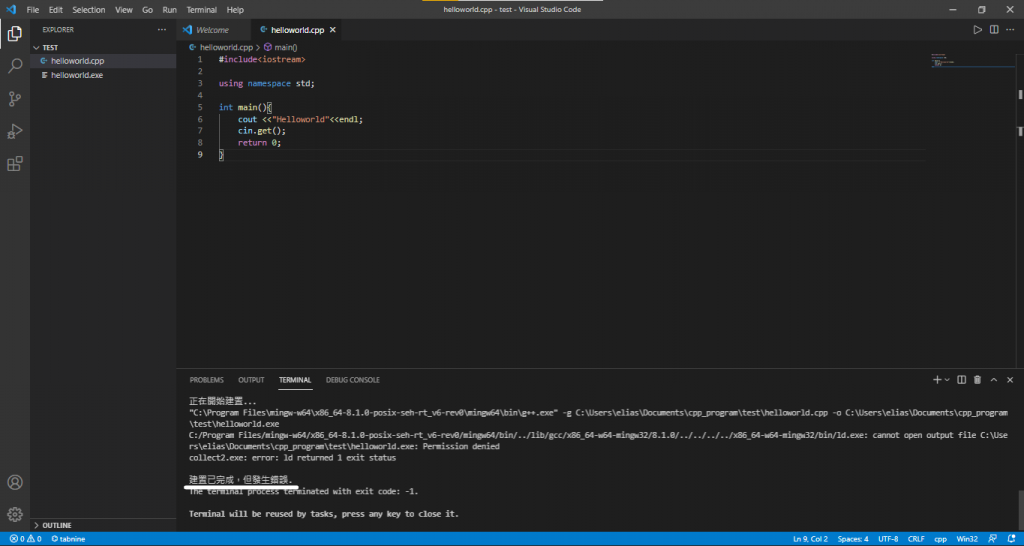Click the #include<iostream> line
Screen dimensions: 1024x546
pyautogui.click(x=262, y=59)
